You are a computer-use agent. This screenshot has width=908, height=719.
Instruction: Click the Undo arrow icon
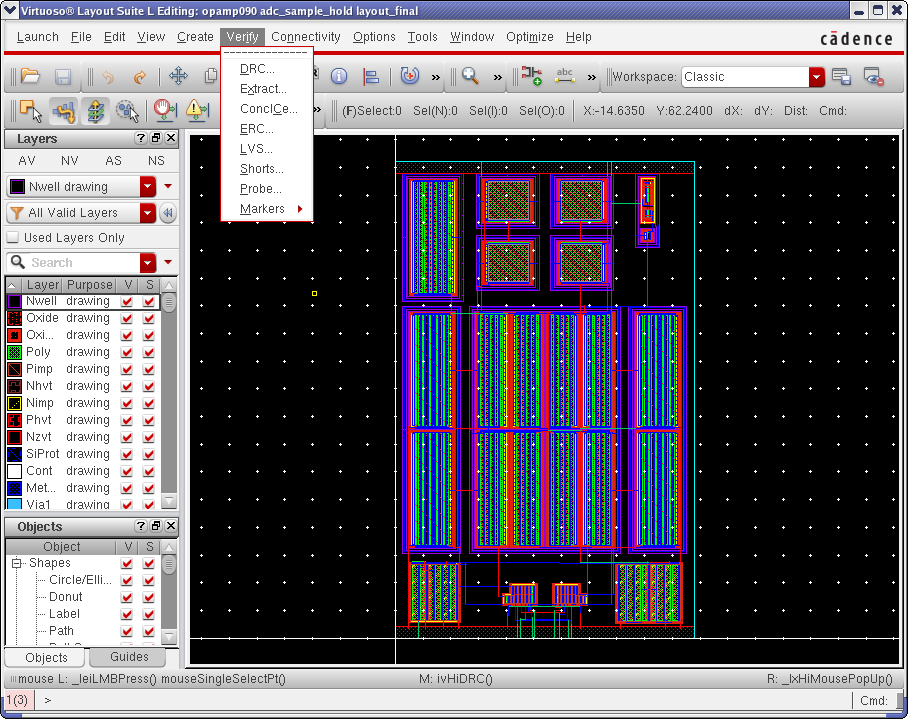point(108,77)
